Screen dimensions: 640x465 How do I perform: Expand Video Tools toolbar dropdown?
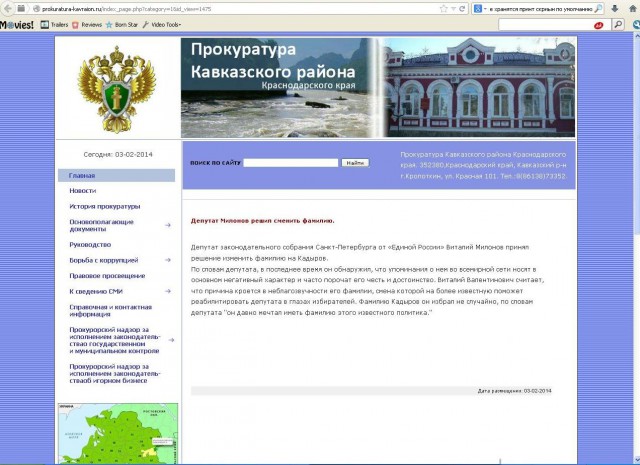click(x=162, y=25)
